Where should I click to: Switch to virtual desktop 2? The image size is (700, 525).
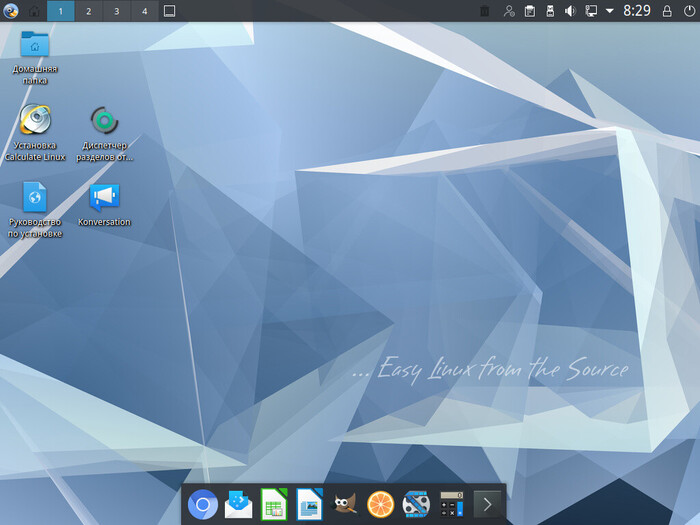88,11
